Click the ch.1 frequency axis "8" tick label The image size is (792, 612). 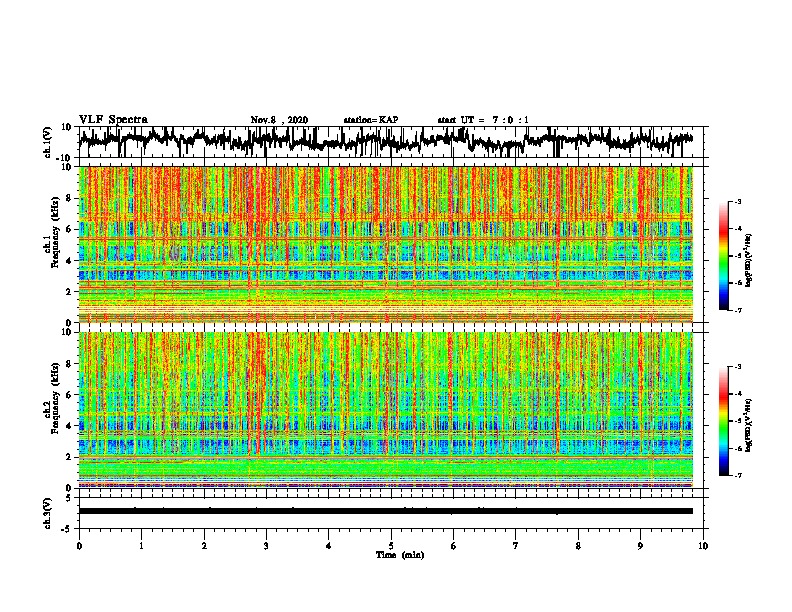tap(69, 198)
